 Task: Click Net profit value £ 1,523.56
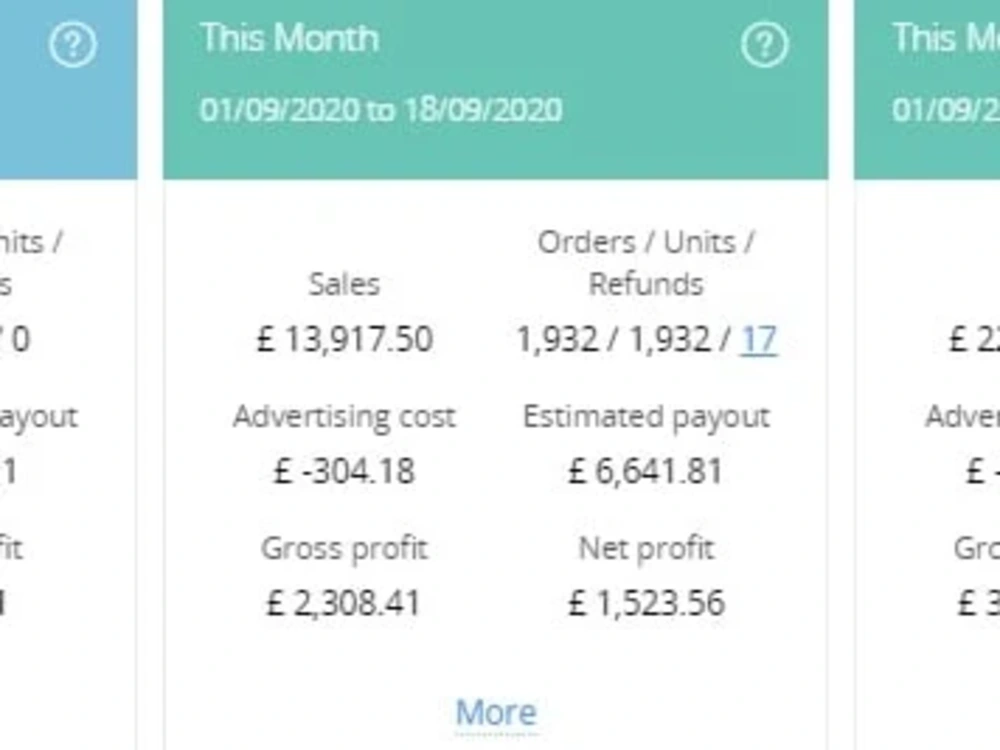pyautogui.click(x=646, y=603)
